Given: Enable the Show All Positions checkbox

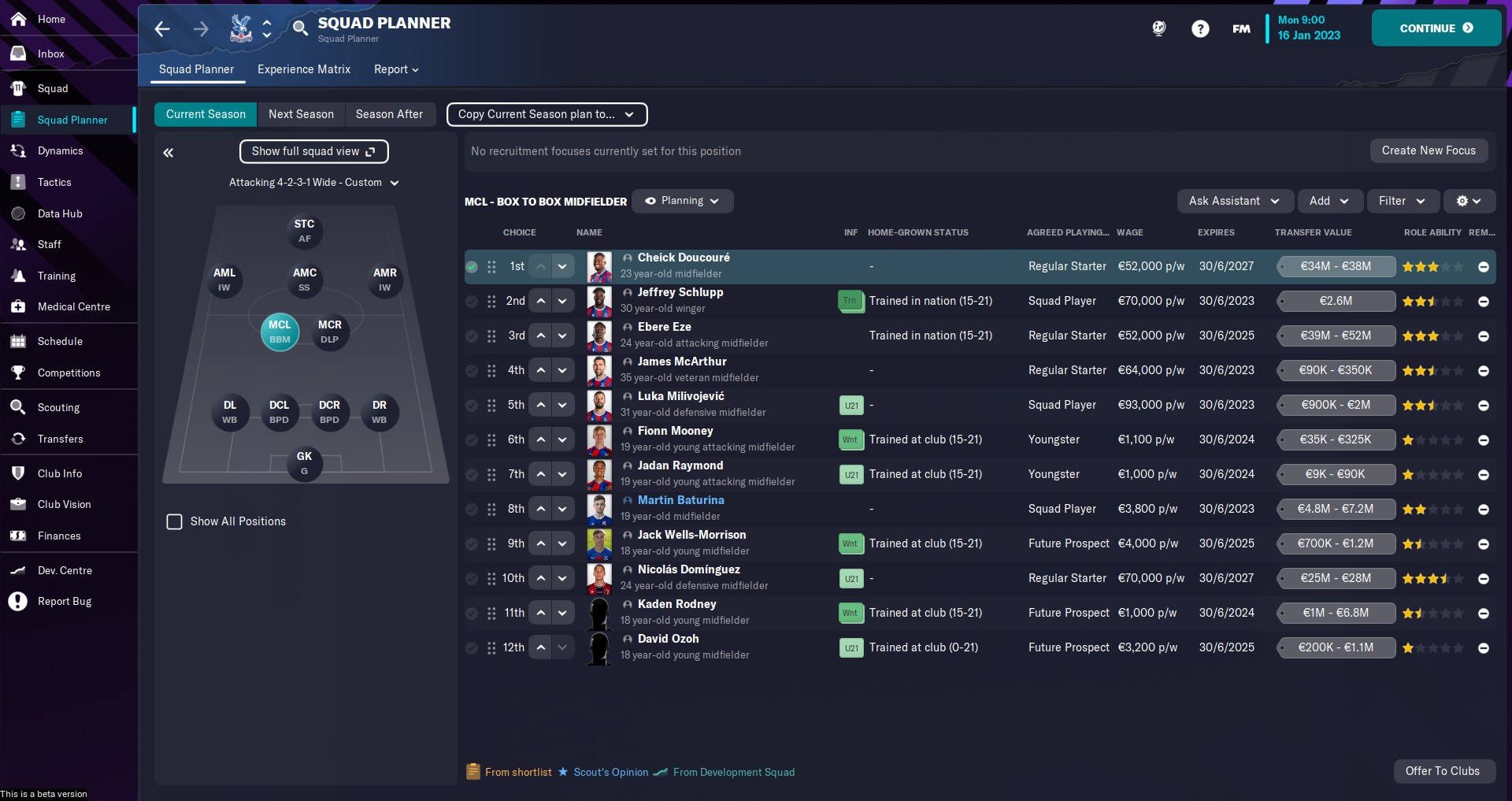Looking at the screenshot, I should pos(175,522).
